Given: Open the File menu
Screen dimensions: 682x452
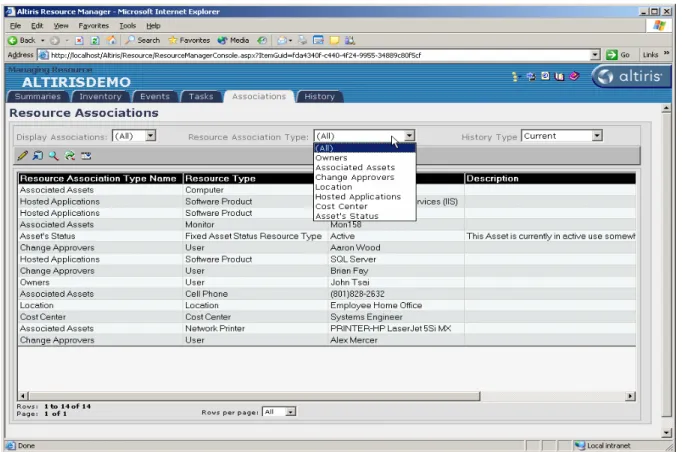Looking at the screenshot, I should (15, 26).
